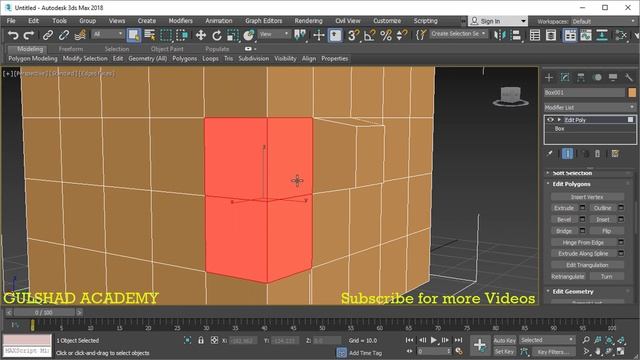Open the Modifiers menu

point(180,21)
